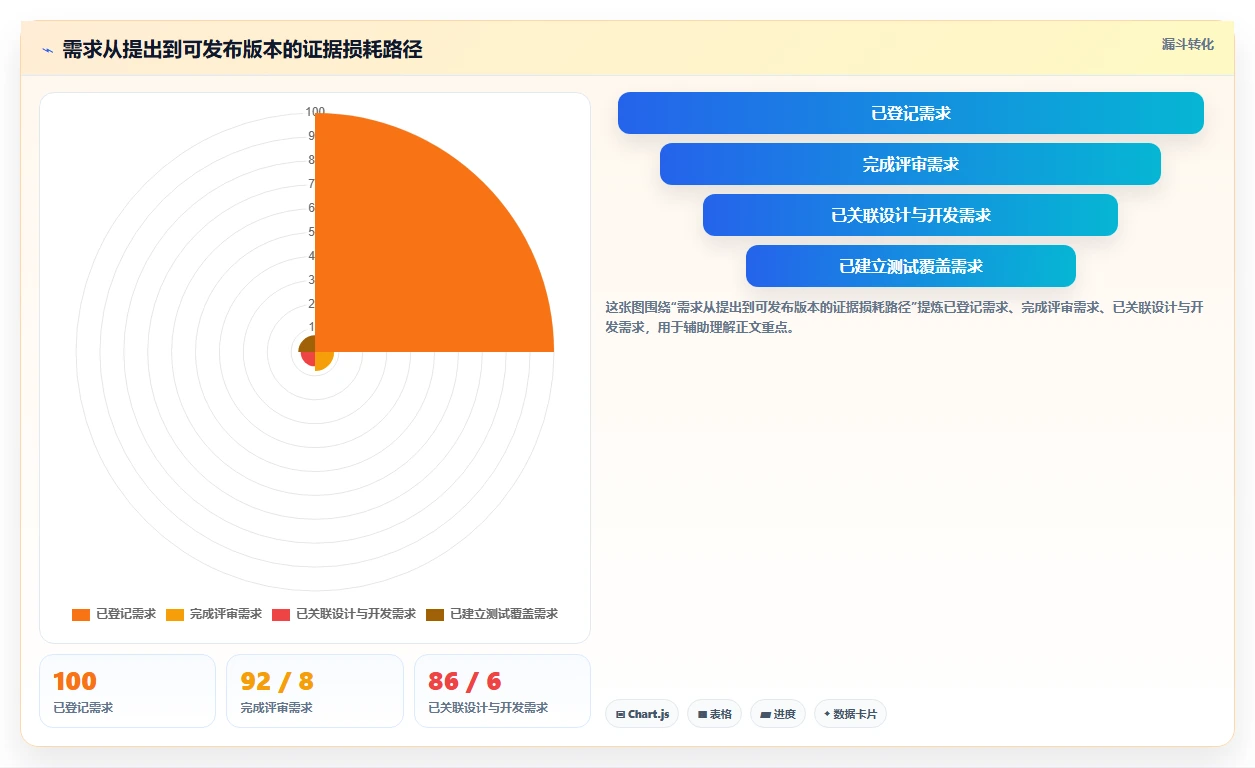Toggle the 已关联设计与开发需求 legend entry

click(x=344, y=614)
